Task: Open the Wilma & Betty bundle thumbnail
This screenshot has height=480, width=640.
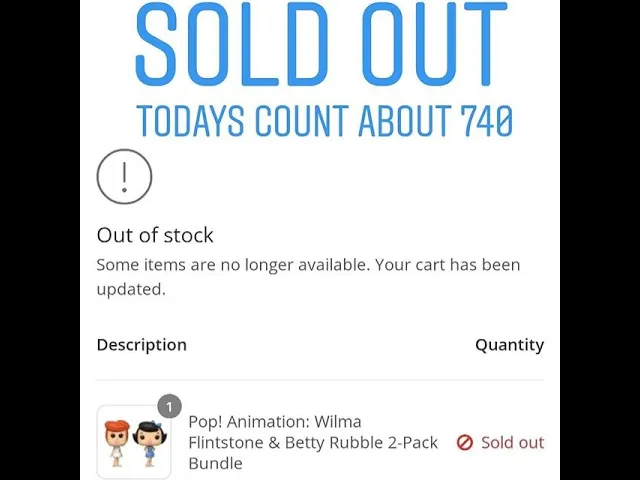Action: (x=134, y=442)
